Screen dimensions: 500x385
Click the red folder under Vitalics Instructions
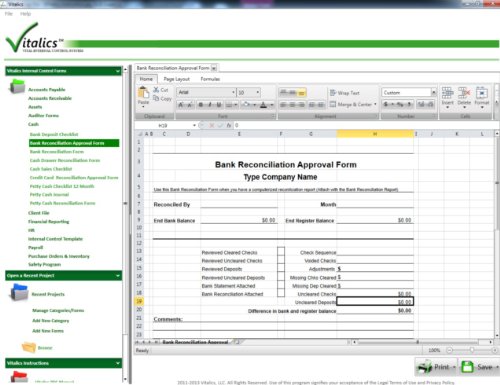[x=19, y=376]
